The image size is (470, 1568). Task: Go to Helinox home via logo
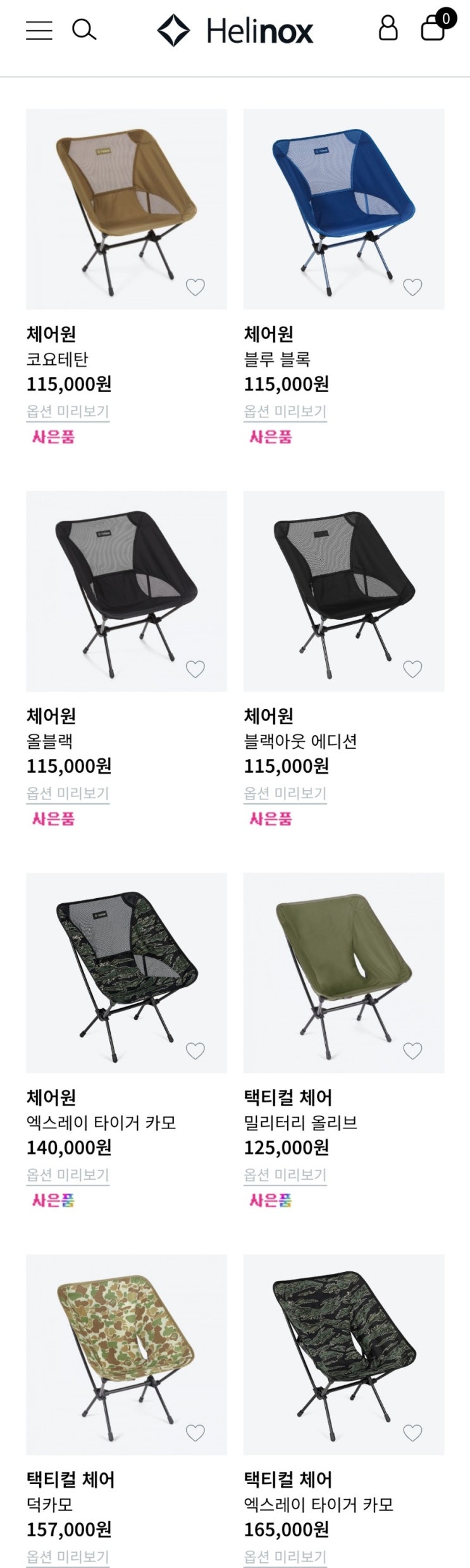(235, 31)
